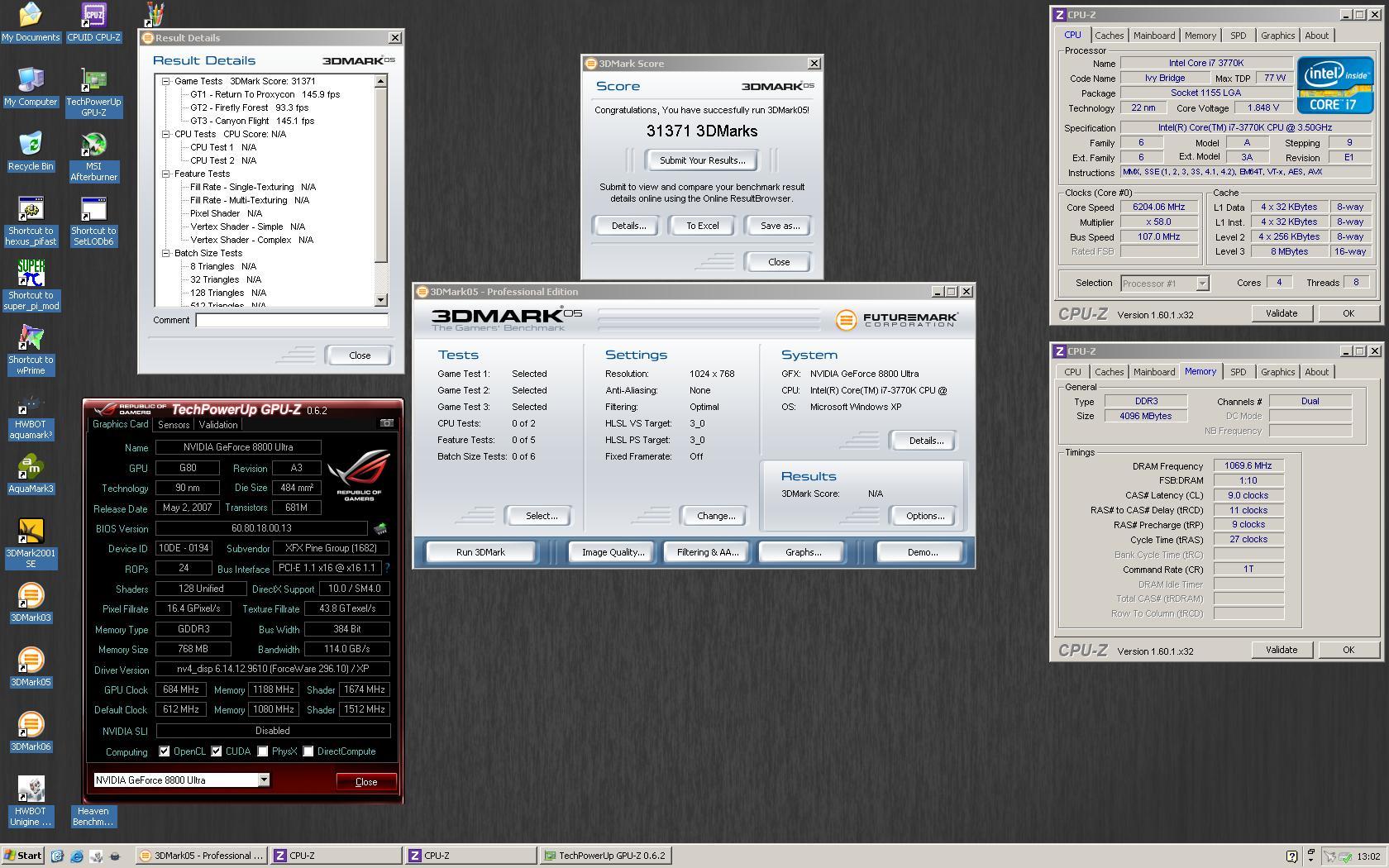
Task: Open the My Computer desktop icon
Action: (31, 86)
